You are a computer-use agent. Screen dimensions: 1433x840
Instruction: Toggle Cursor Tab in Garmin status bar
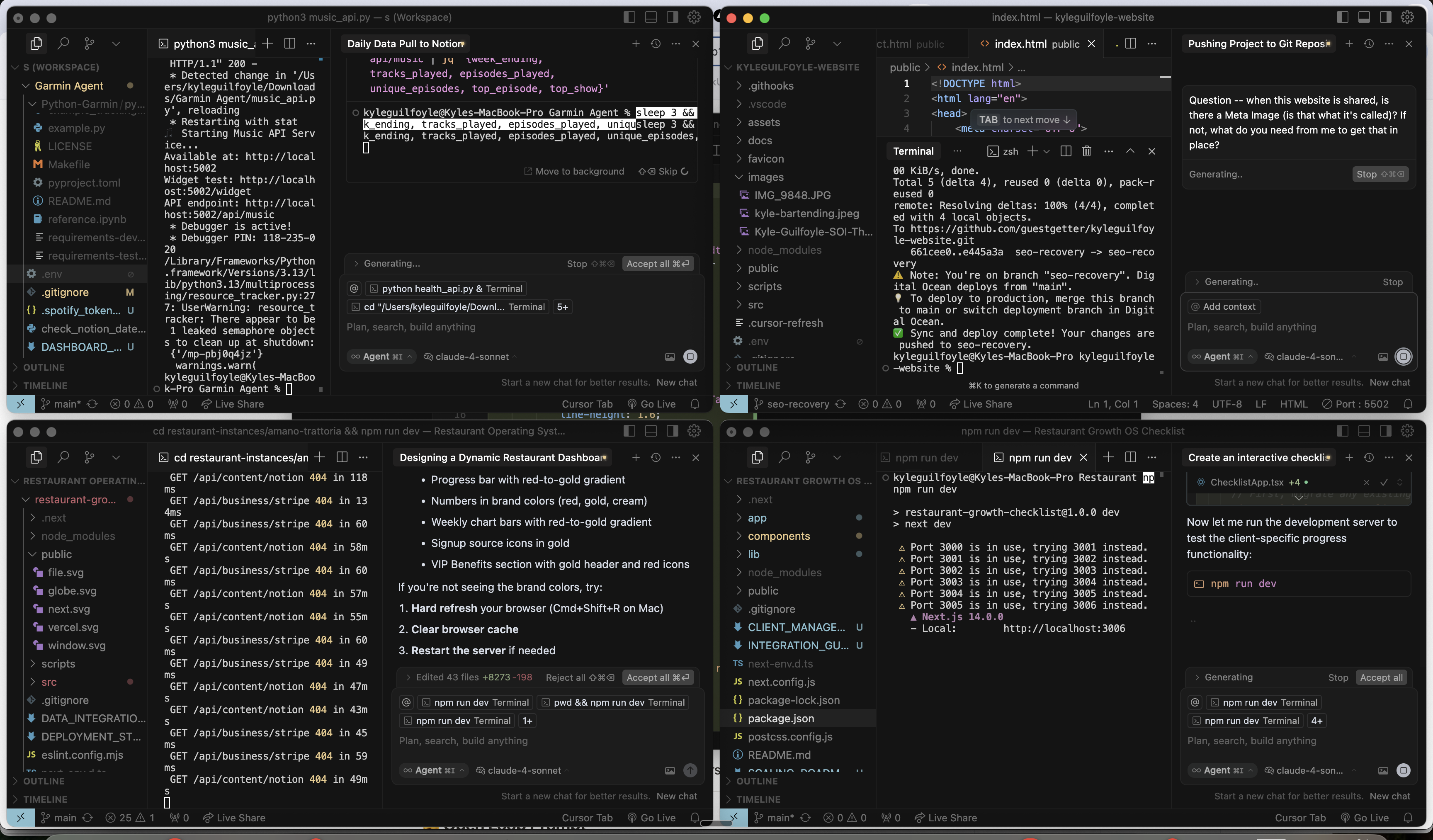[x=587, y=404]
